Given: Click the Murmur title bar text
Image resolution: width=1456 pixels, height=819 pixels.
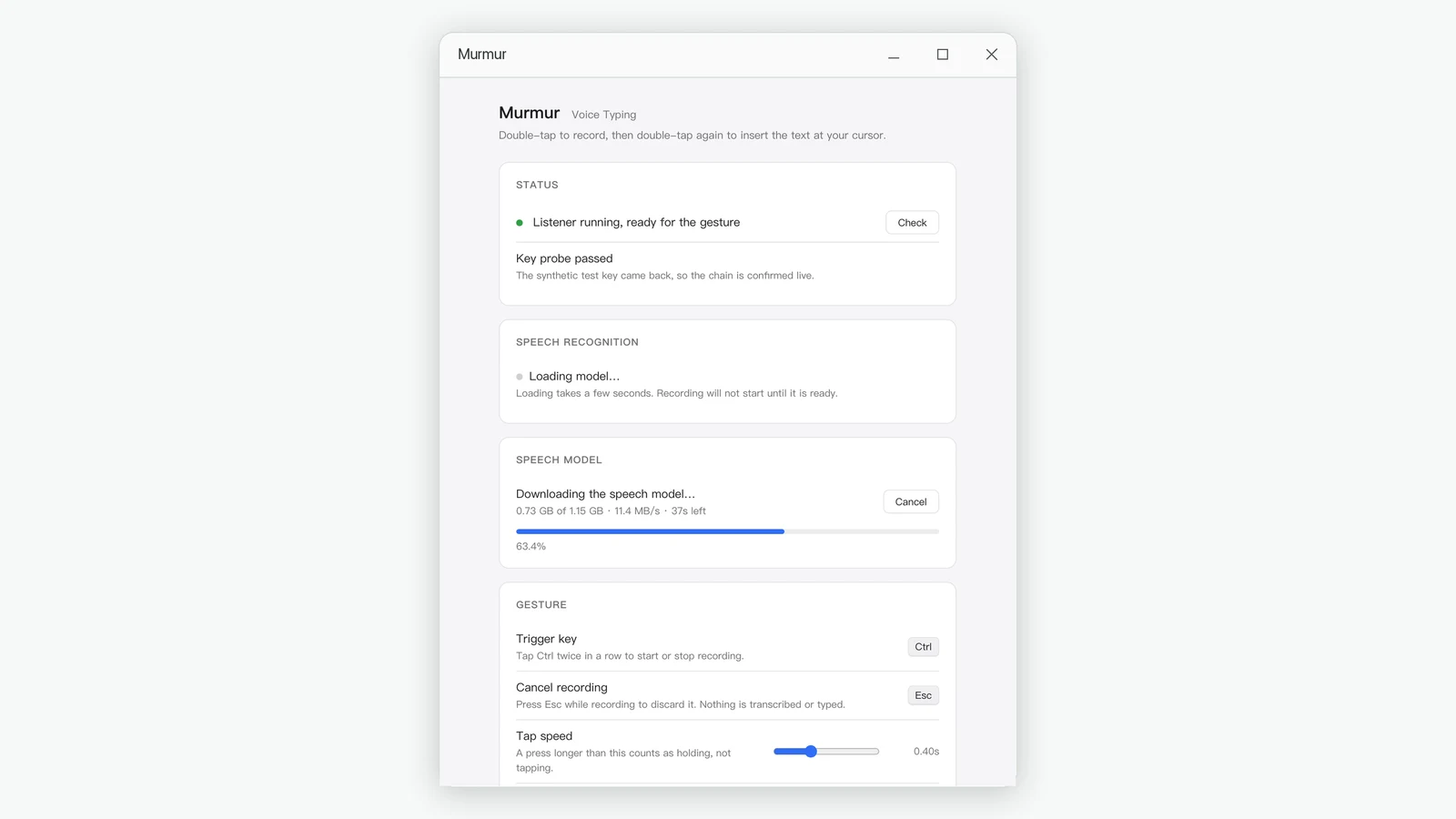Looking at the screenshot, I should coord(481,55).
